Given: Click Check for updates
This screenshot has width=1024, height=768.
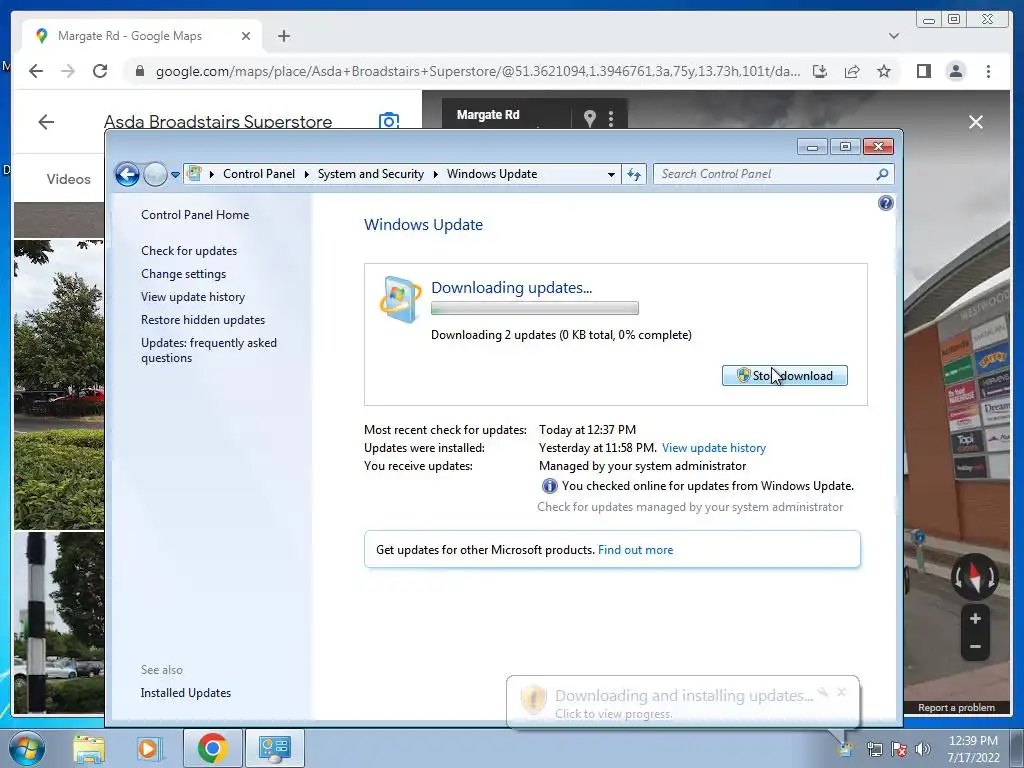Looking at the screenshot, I should tap(189, 251).
